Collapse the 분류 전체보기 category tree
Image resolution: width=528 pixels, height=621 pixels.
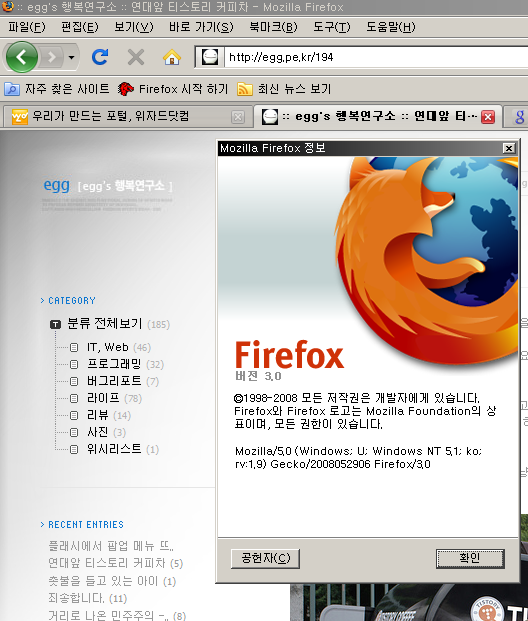click(55, 325)
